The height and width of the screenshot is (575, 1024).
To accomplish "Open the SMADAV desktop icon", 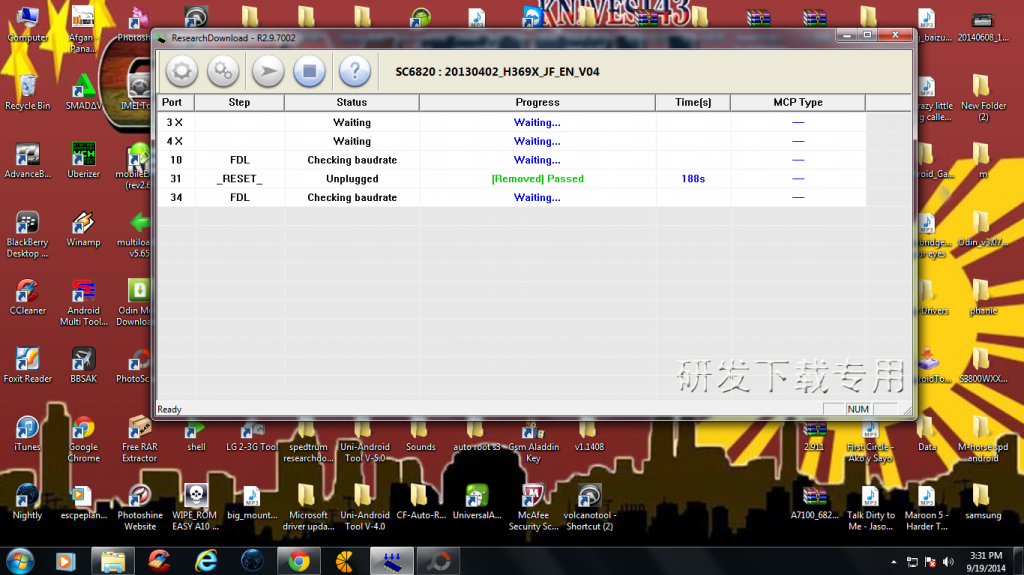I will 84,92.
